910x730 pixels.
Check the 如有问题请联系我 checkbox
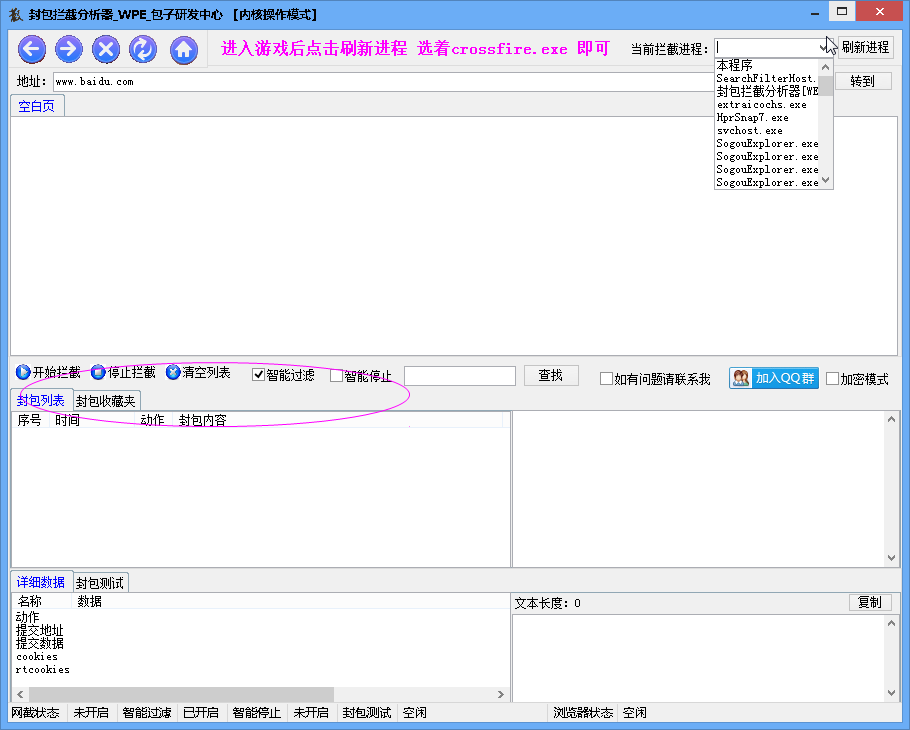(606, 379)
